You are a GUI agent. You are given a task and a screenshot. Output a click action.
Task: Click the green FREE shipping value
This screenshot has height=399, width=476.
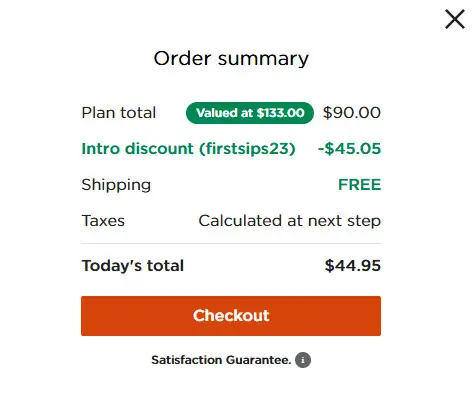pyautogui.click(x=359, y=185)
